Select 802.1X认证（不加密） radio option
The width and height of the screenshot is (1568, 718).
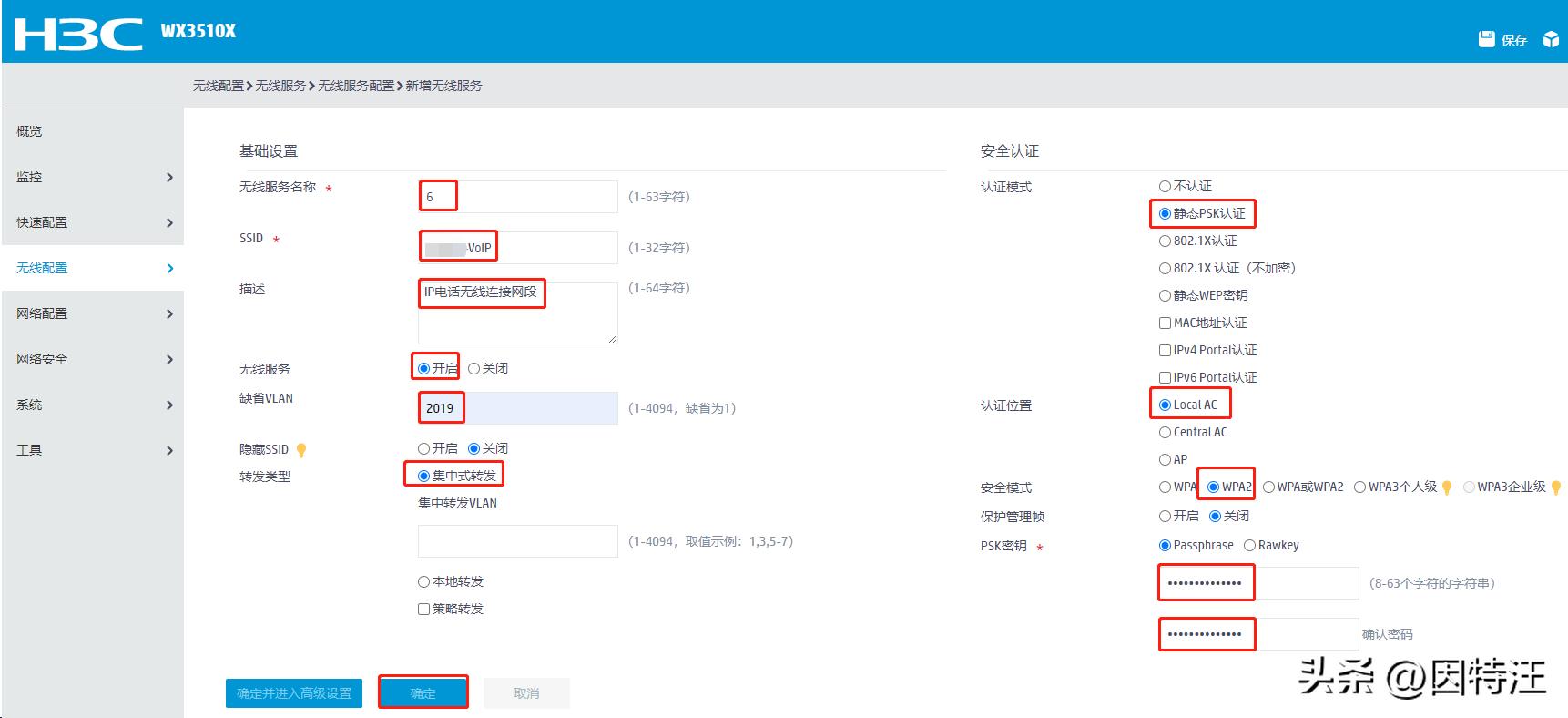(x=1165, y=268)
